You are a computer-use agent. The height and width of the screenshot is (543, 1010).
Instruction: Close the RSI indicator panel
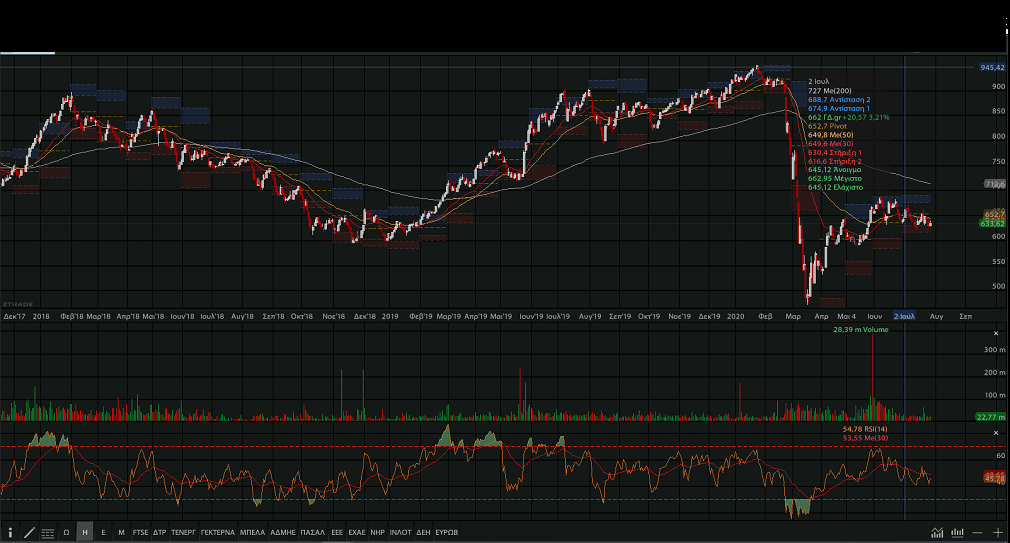pos(995,432)
